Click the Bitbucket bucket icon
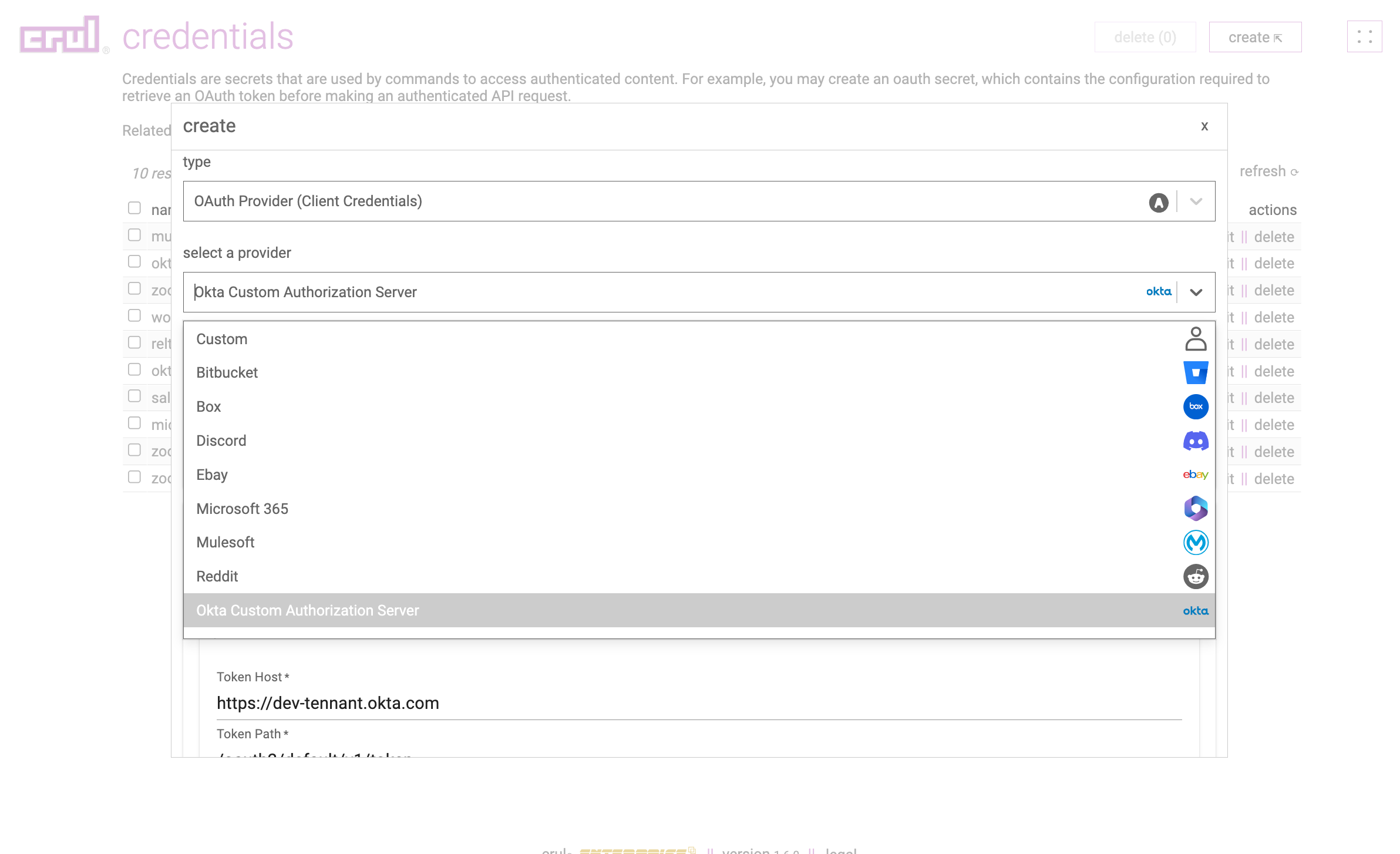 (x=1196, y=372)
